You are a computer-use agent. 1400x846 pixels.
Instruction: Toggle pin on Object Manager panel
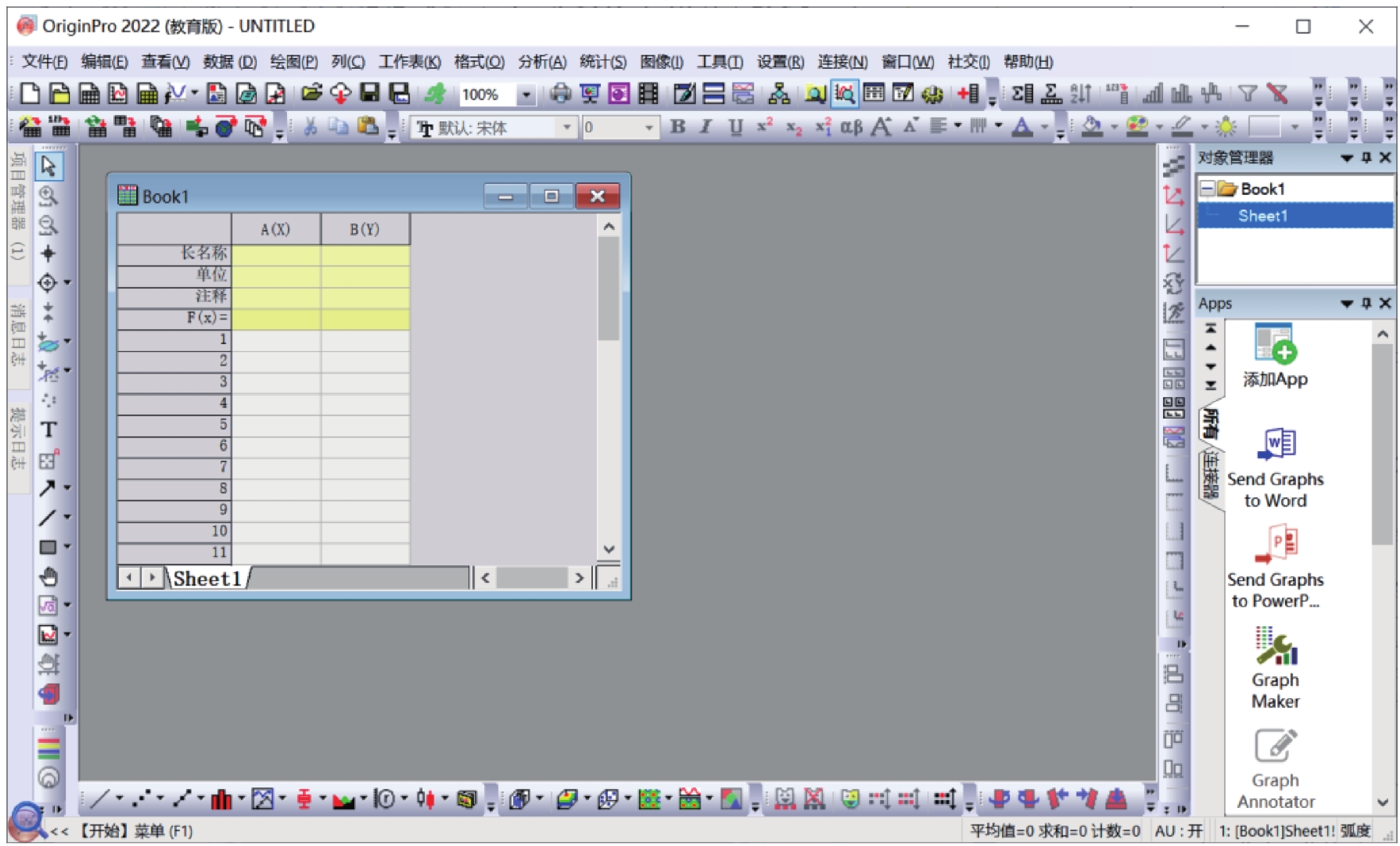(x=1366, y=158)
